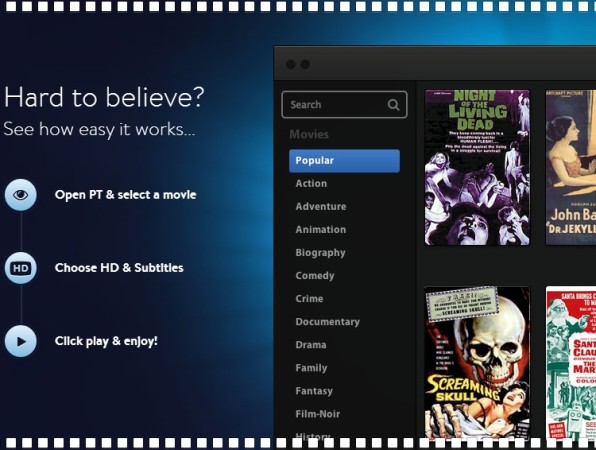Image resolution: width=596 pixels, height=450 pixels.
Task: Select the Animation category
Action: pyautogui.click(x=321, y=230)
